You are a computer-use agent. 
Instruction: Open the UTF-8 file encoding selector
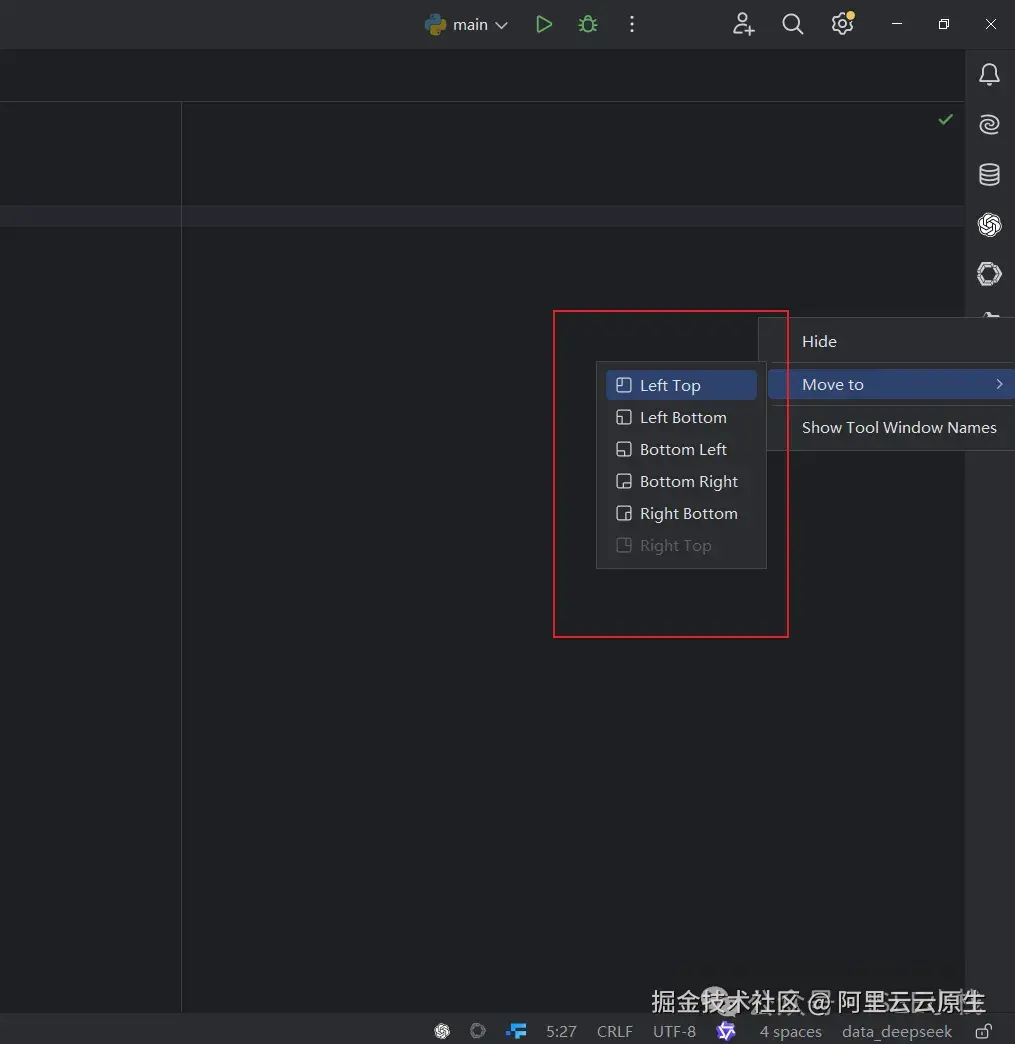click(674, 1031)
